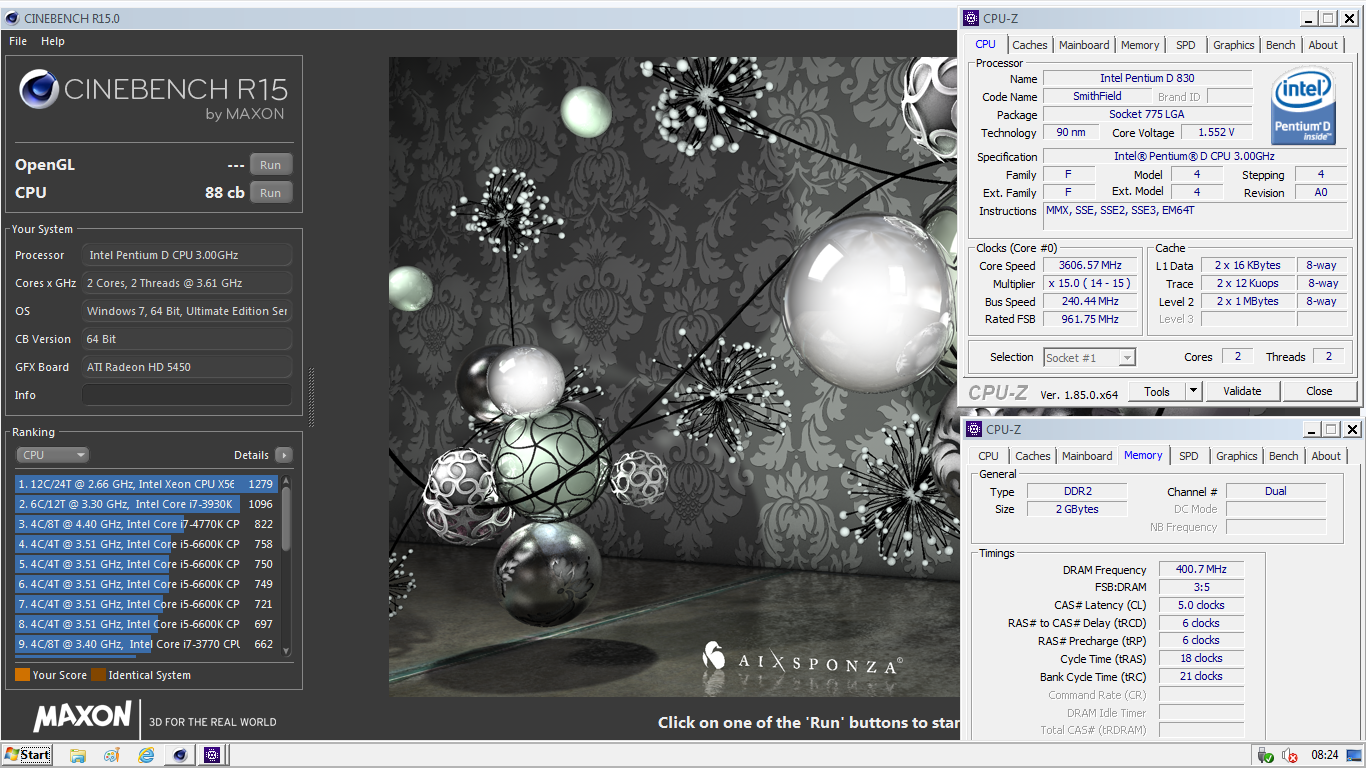This screenshot has width=1366, height=768.
Task: Open the CPU ranking type dropdown
Action: [x=52, y=455]
